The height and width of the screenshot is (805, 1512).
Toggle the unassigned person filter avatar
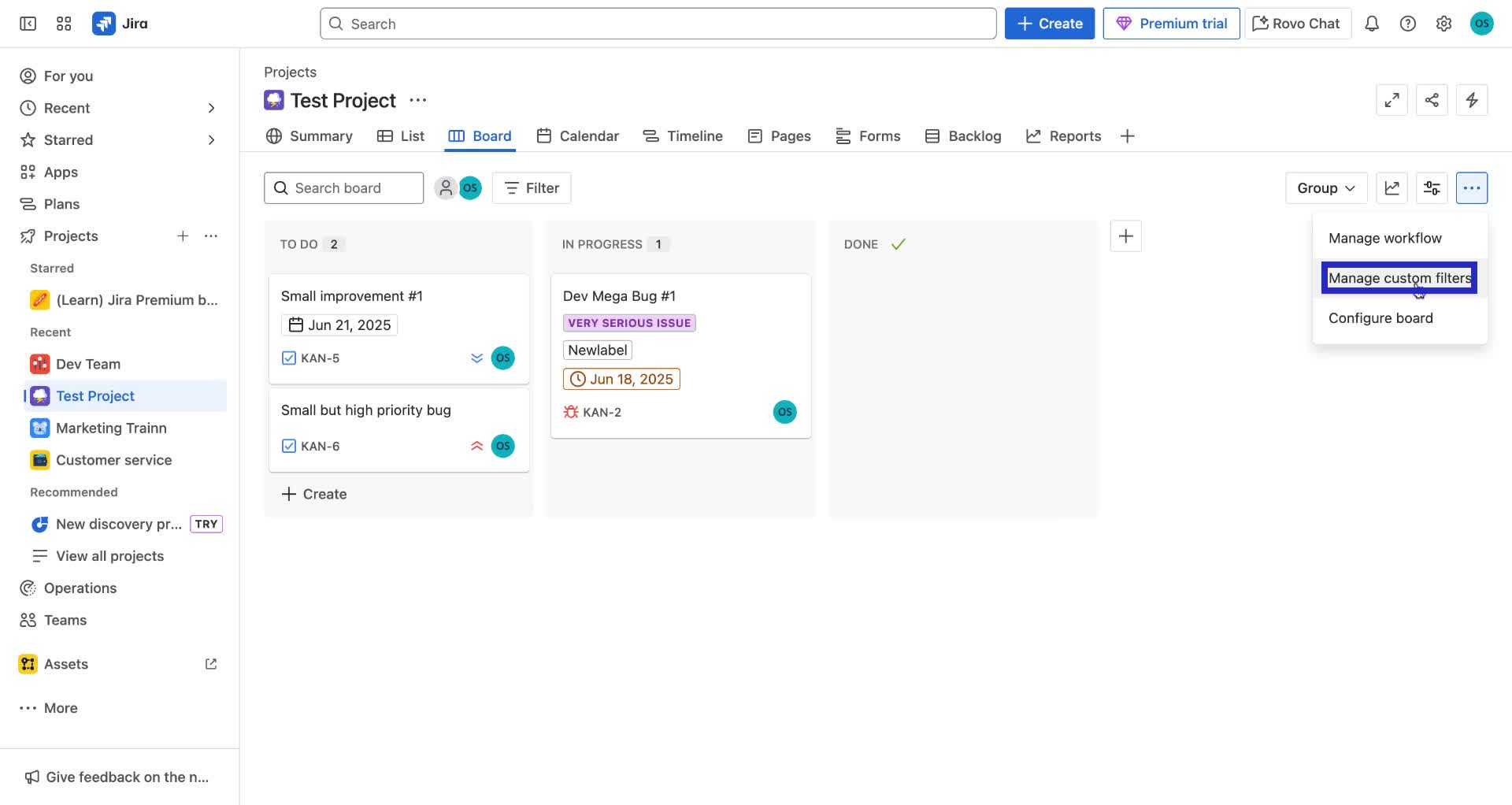click(446, 187)
